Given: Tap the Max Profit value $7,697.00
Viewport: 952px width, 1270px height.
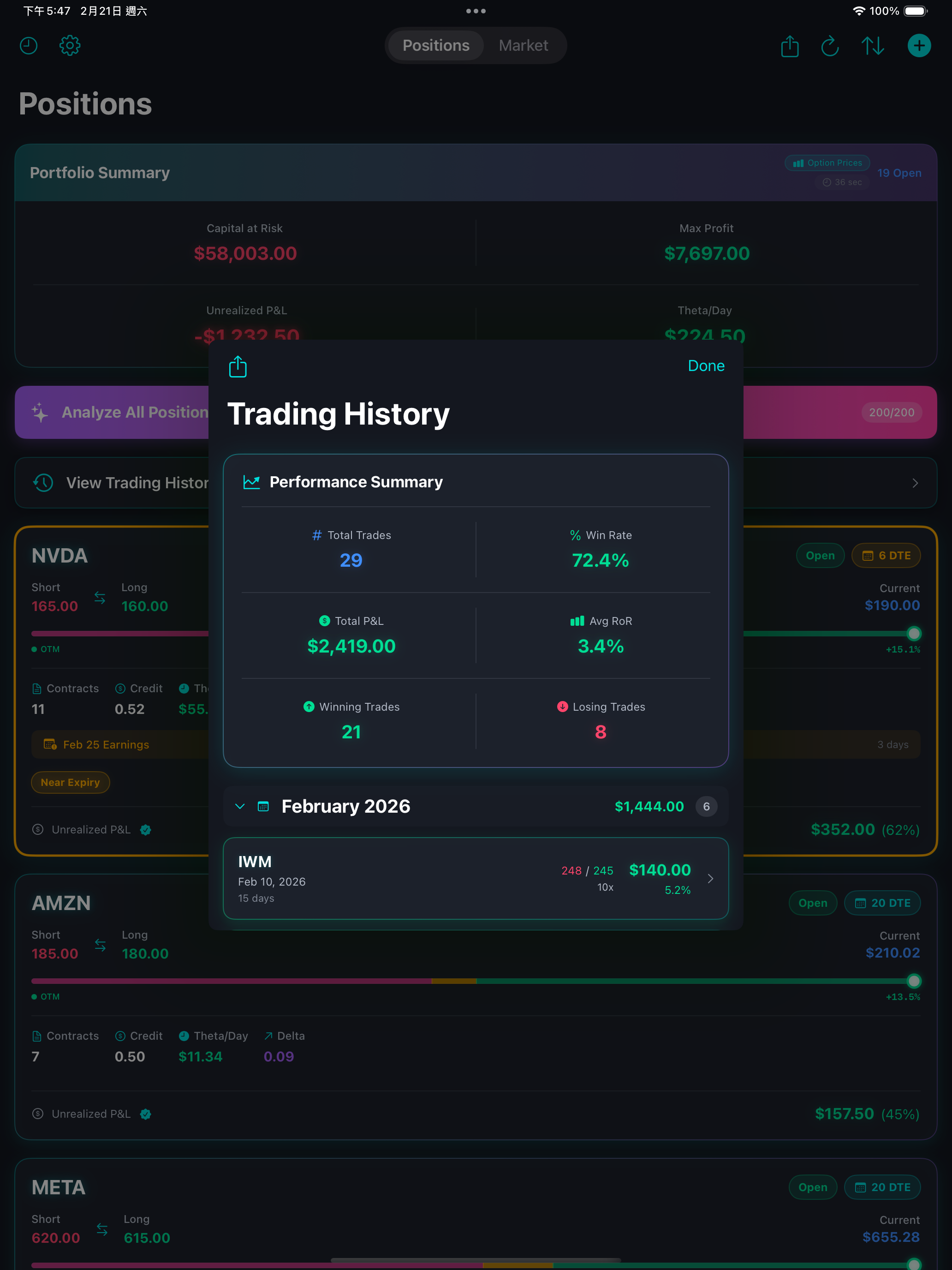Looking at the screenshot, I should [707, 253].
